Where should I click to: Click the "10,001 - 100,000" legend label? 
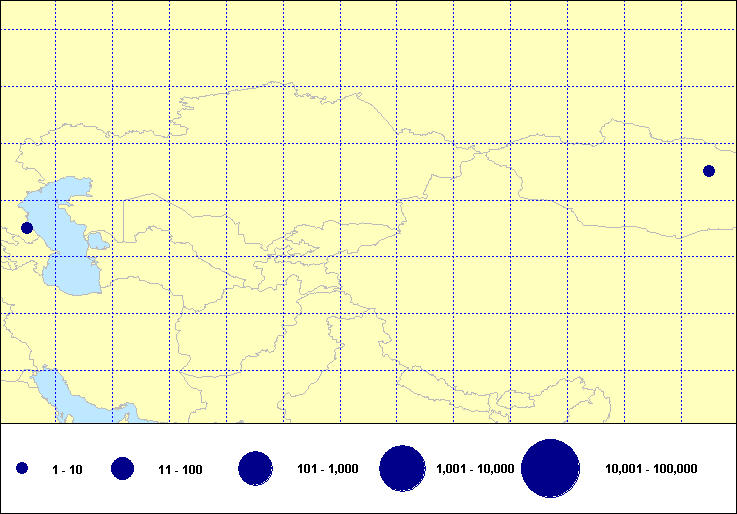pos(651,469)
